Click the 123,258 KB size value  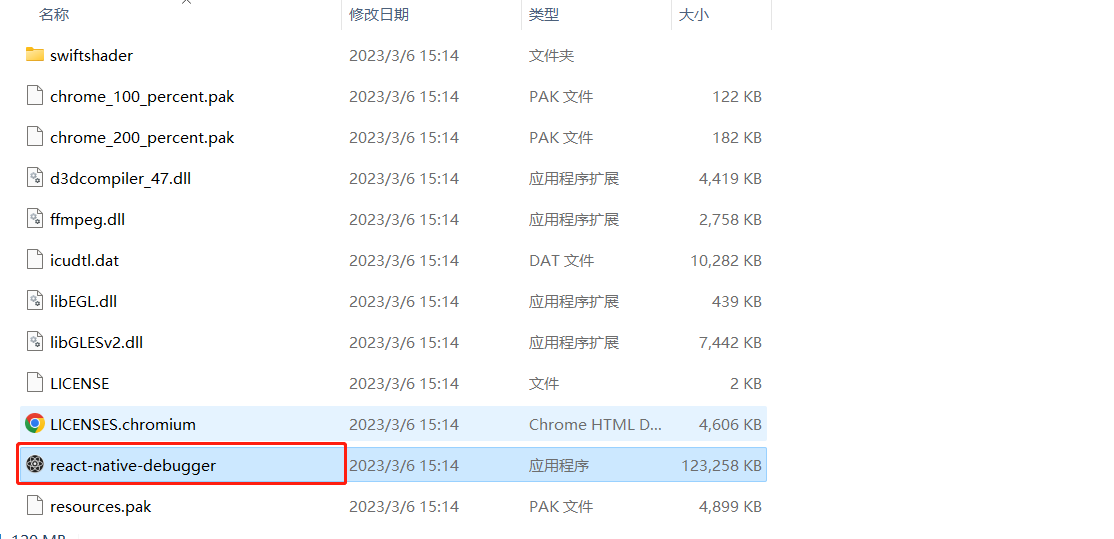coord(722,466)
